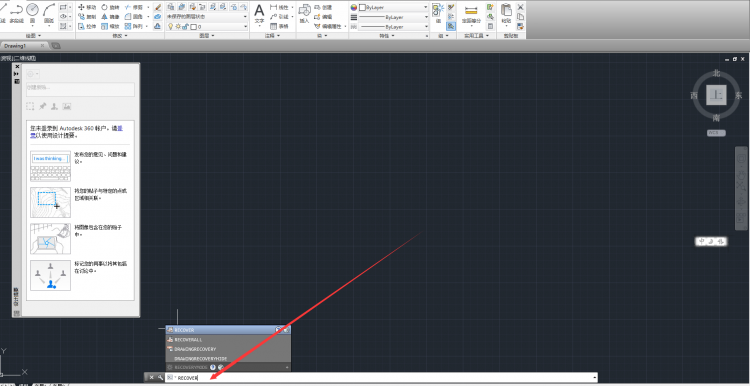Click the Design Feed new-post text box

80,89
